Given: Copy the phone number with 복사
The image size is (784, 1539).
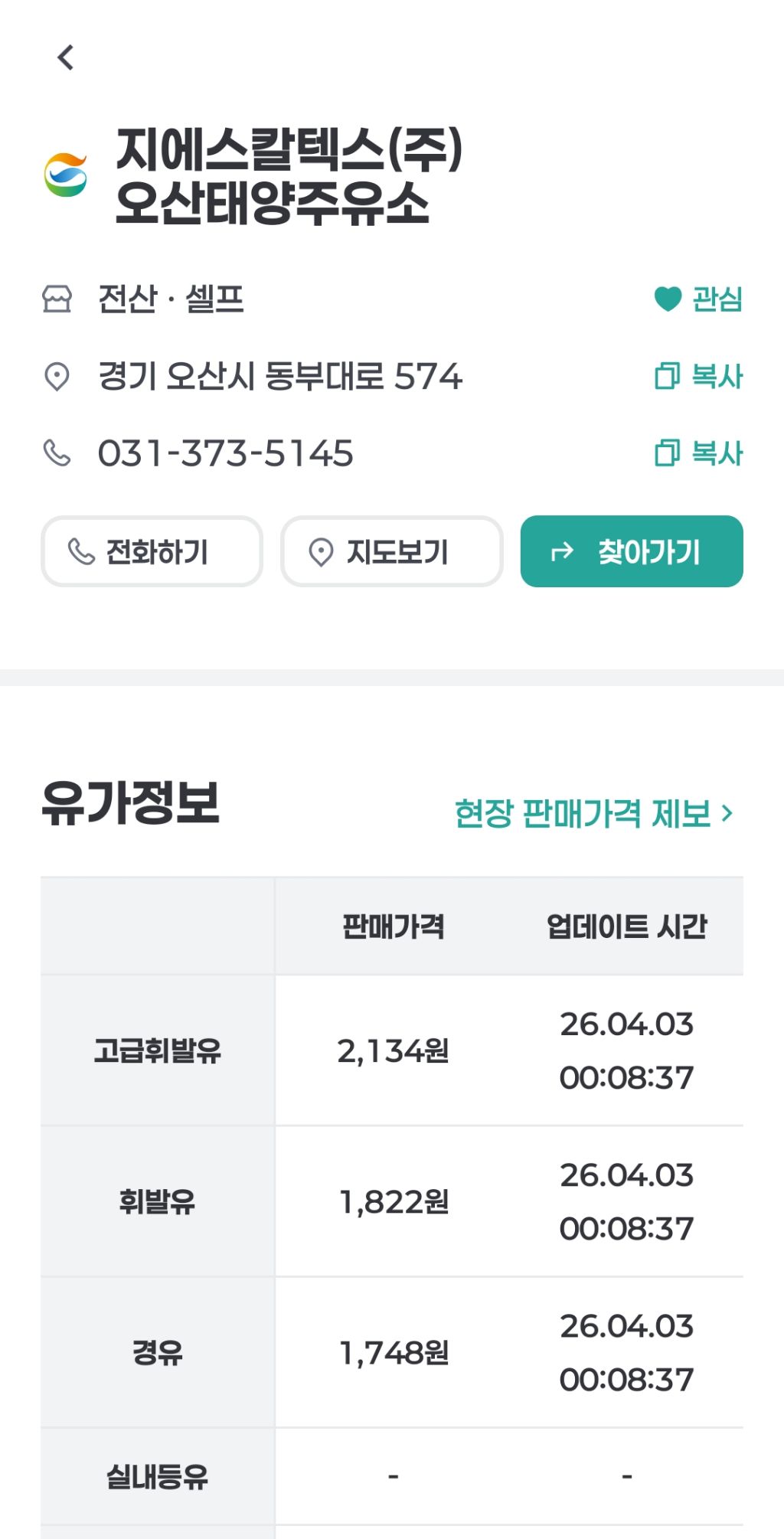Looking at the screenshot, I should 698,453.
